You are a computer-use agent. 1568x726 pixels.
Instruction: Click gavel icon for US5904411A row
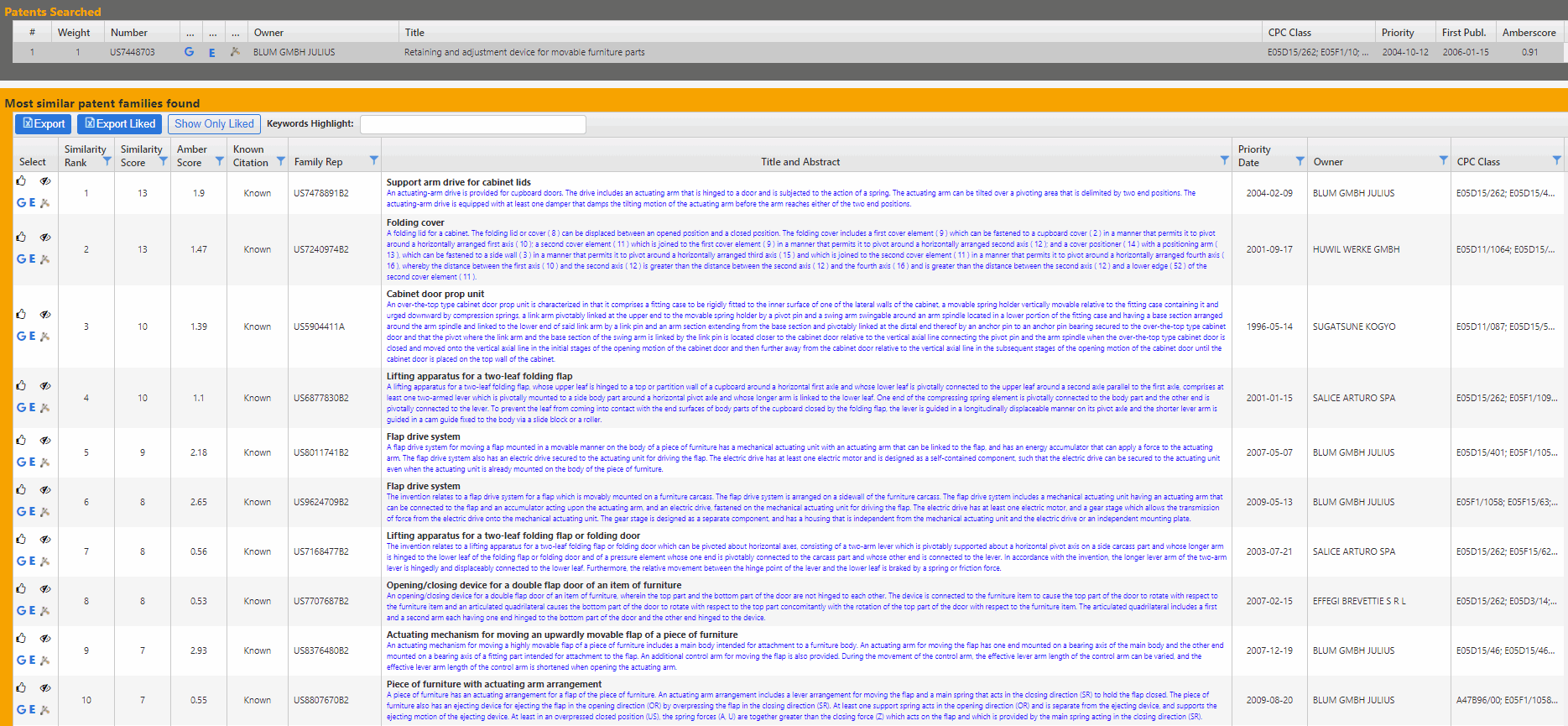click(45, 336)
